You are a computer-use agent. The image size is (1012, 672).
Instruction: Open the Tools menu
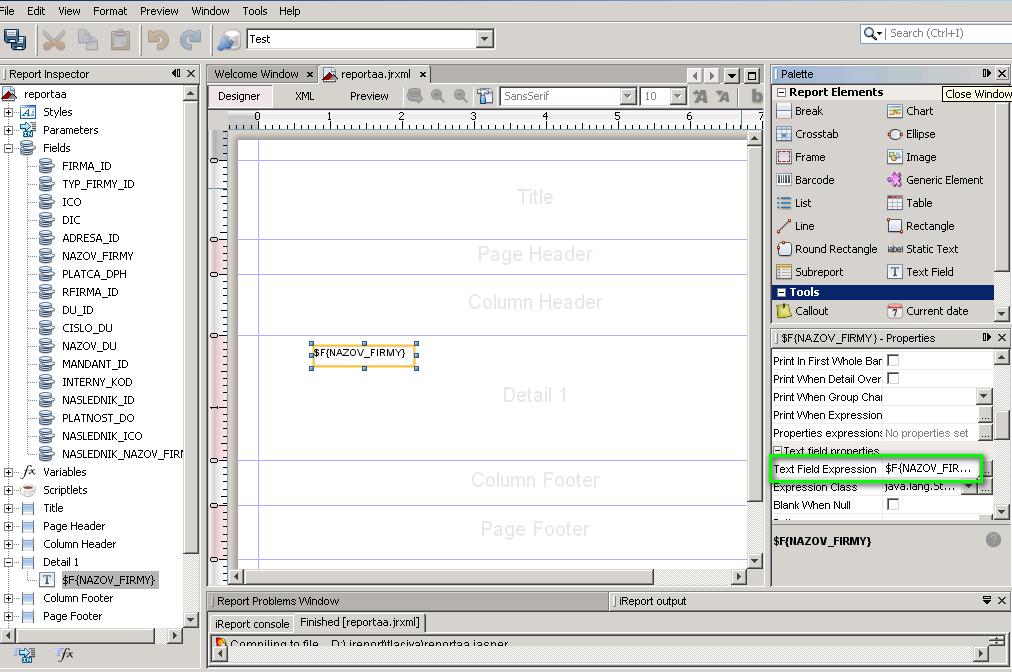(254, 11)
